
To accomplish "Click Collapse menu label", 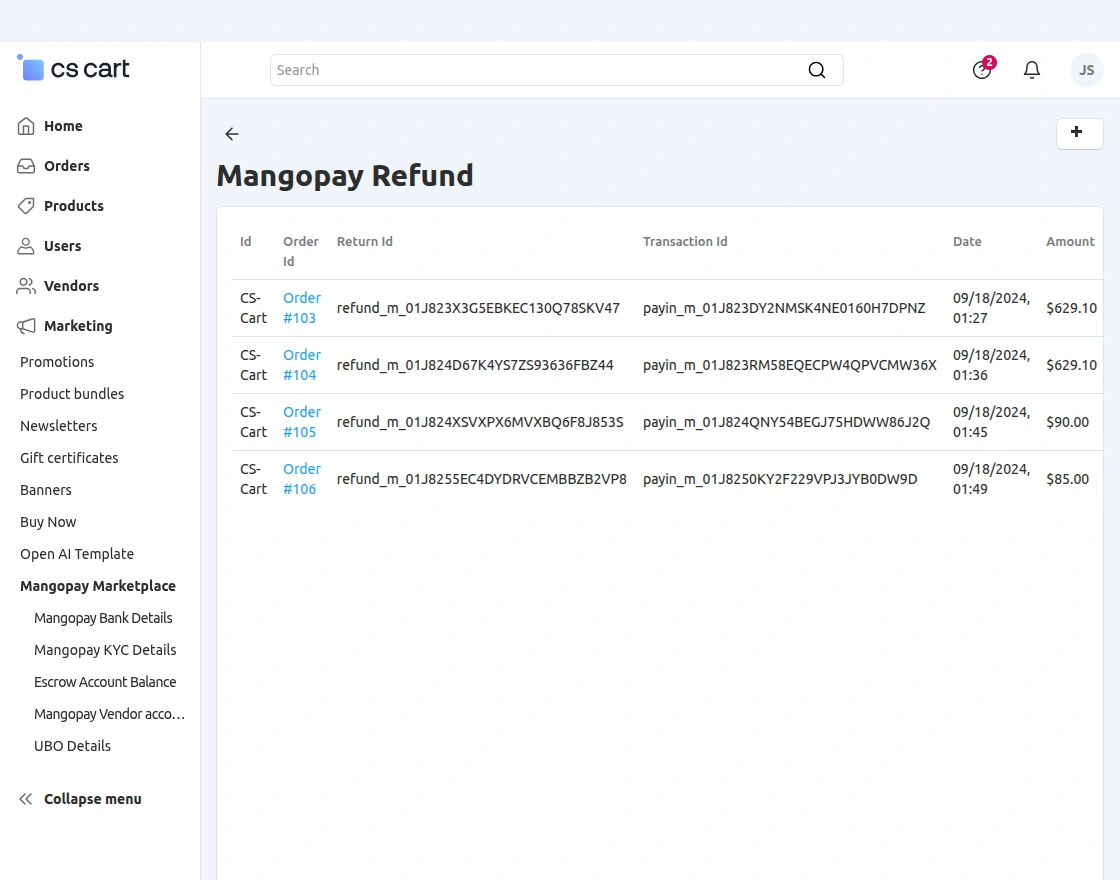I will (93, 799).
